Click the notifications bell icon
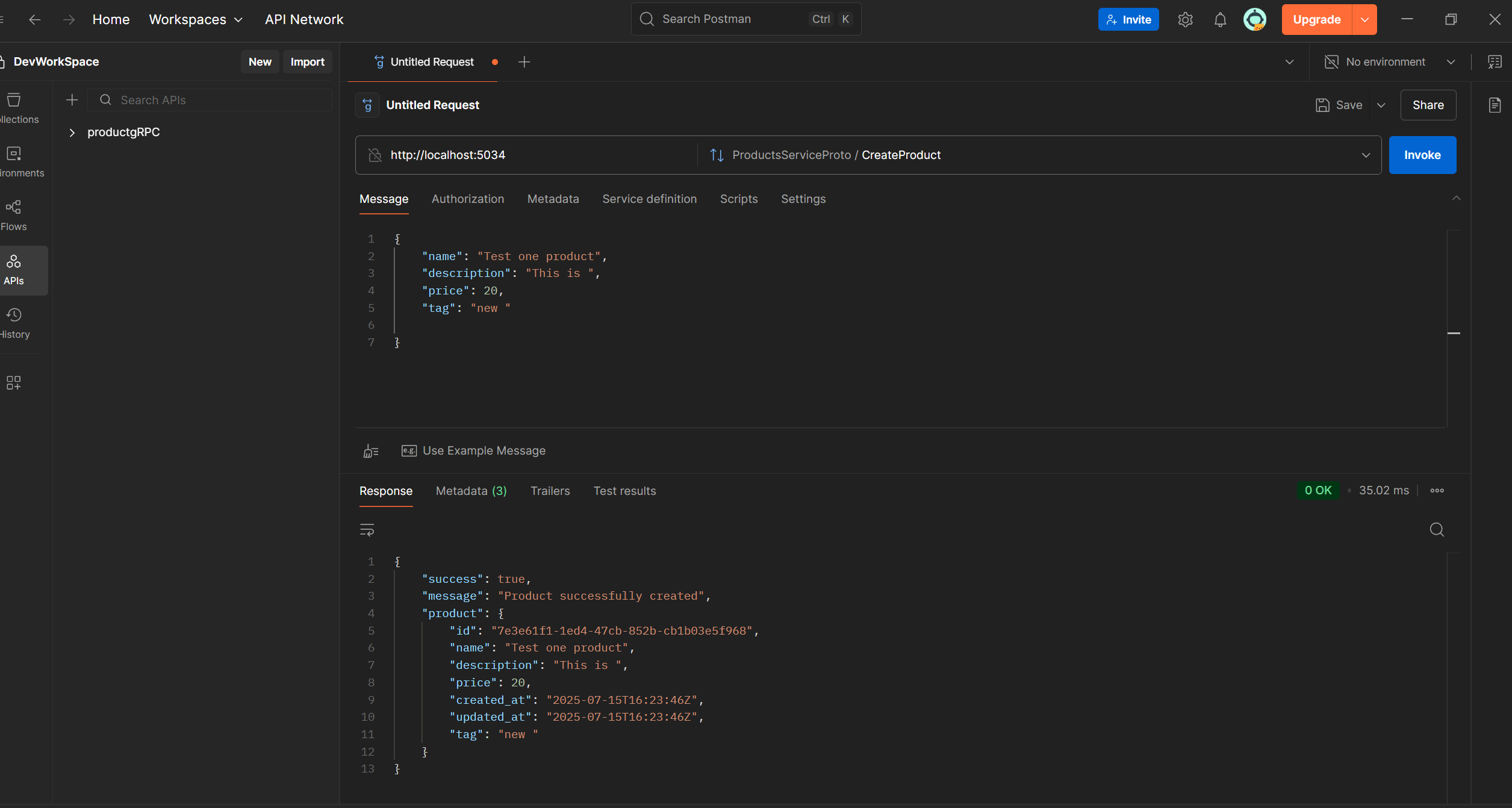1512x808 pixels. pos(1220,20)
